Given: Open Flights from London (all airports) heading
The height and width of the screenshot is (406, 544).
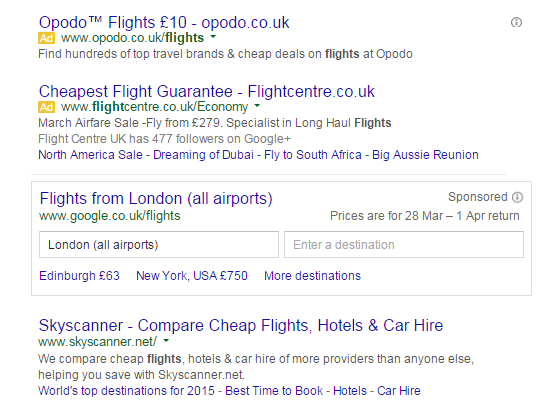Looking at the screenshot, I should pyautogui.click(x=156, y=198).
